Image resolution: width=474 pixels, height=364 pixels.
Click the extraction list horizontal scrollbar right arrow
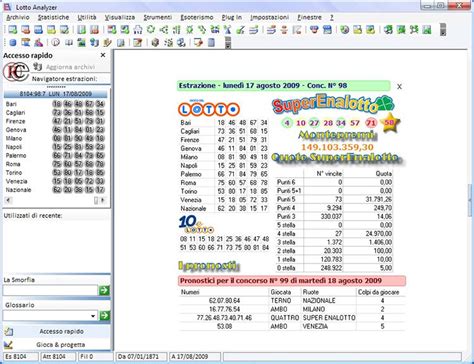pyautogui.click(x=103, y=200)
